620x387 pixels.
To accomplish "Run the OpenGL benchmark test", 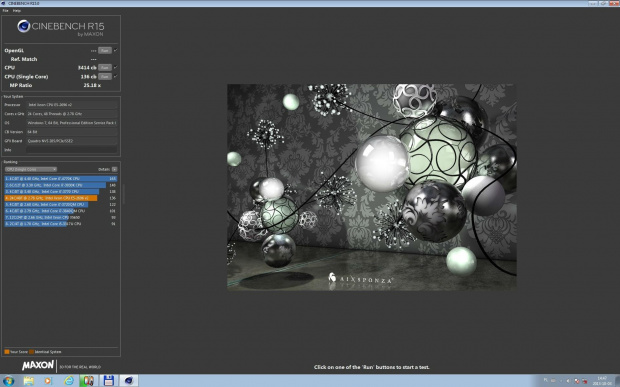I will pyautogui.click(x=105, y=51).
